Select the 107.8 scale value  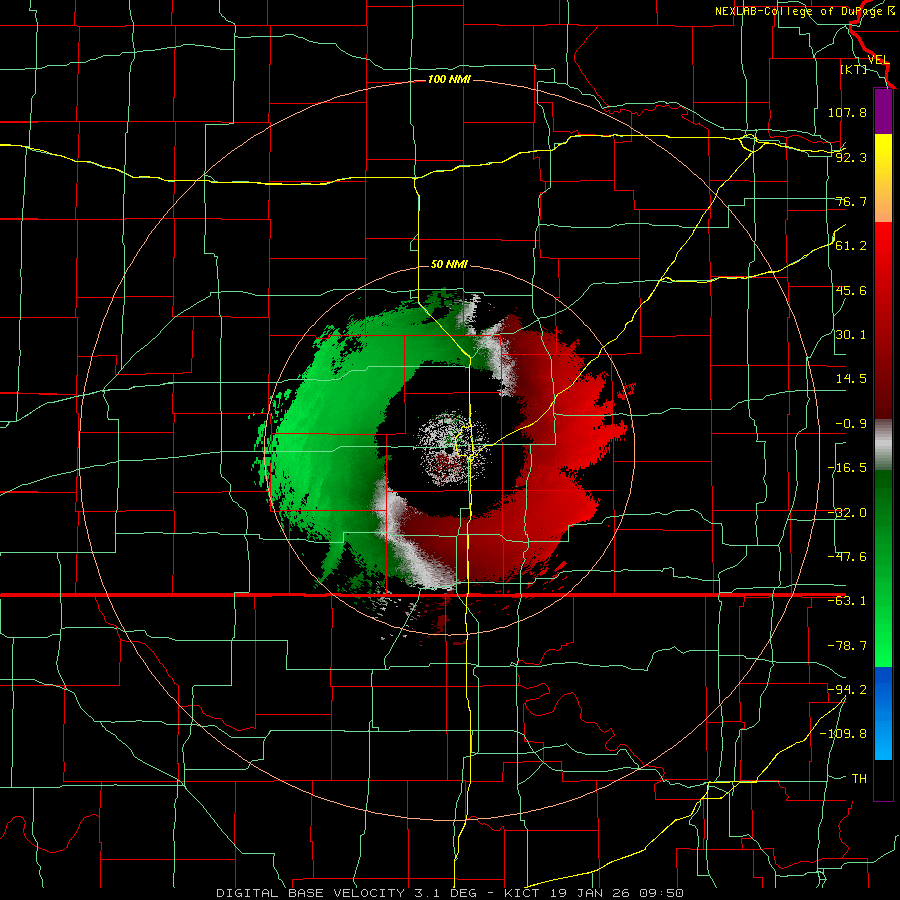847,112
